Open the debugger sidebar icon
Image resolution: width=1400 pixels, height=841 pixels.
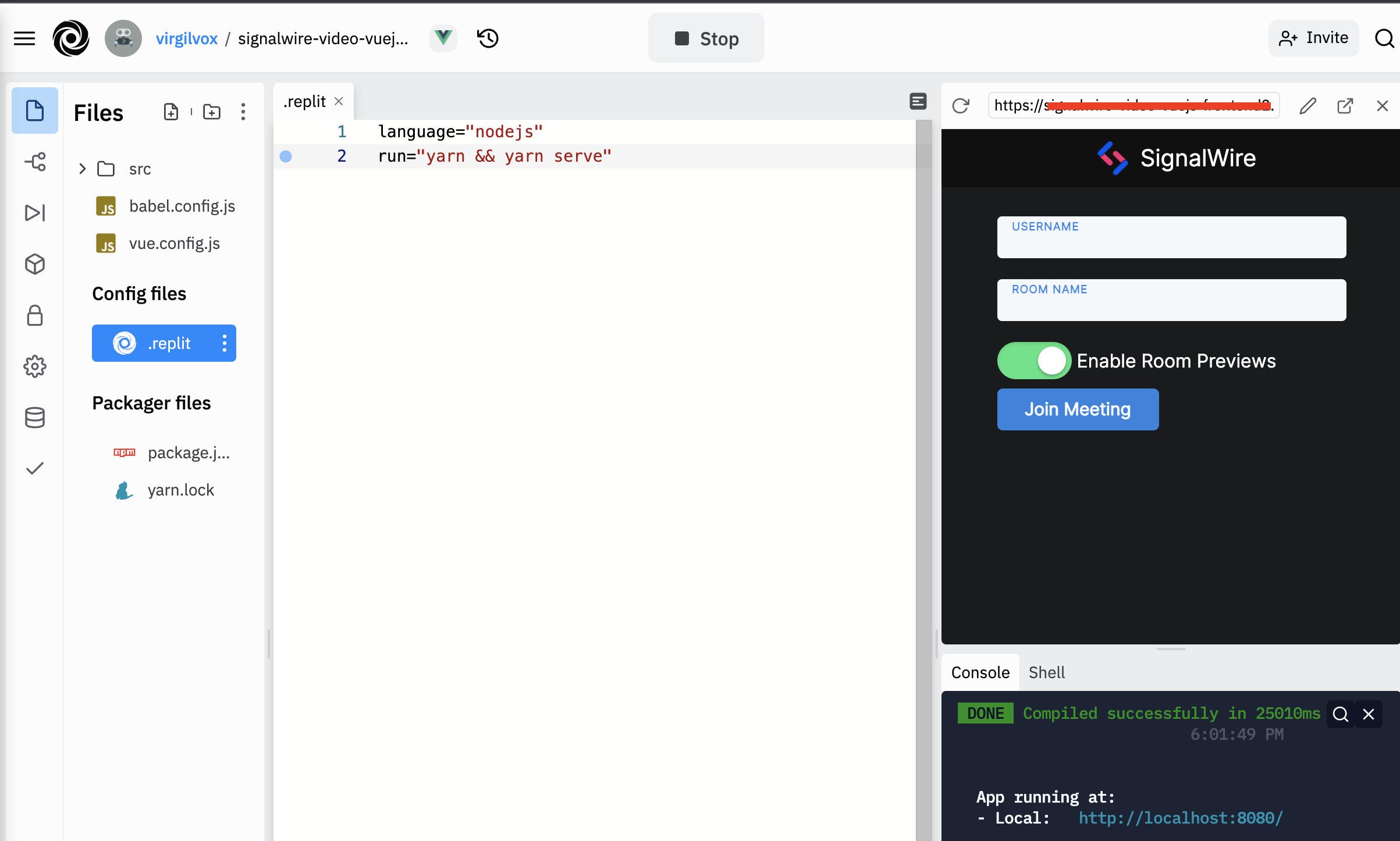[35, 213]
